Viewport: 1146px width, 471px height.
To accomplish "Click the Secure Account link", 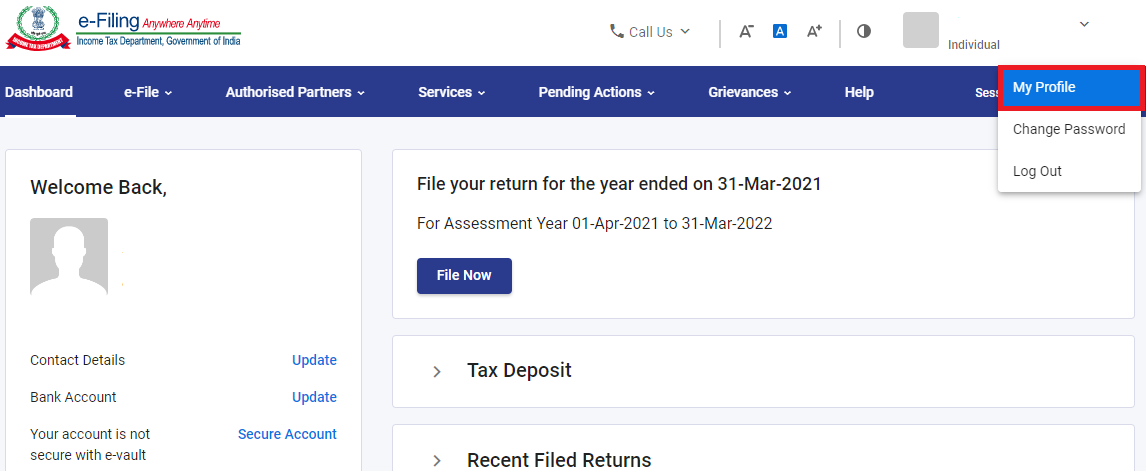I will 287,434.
